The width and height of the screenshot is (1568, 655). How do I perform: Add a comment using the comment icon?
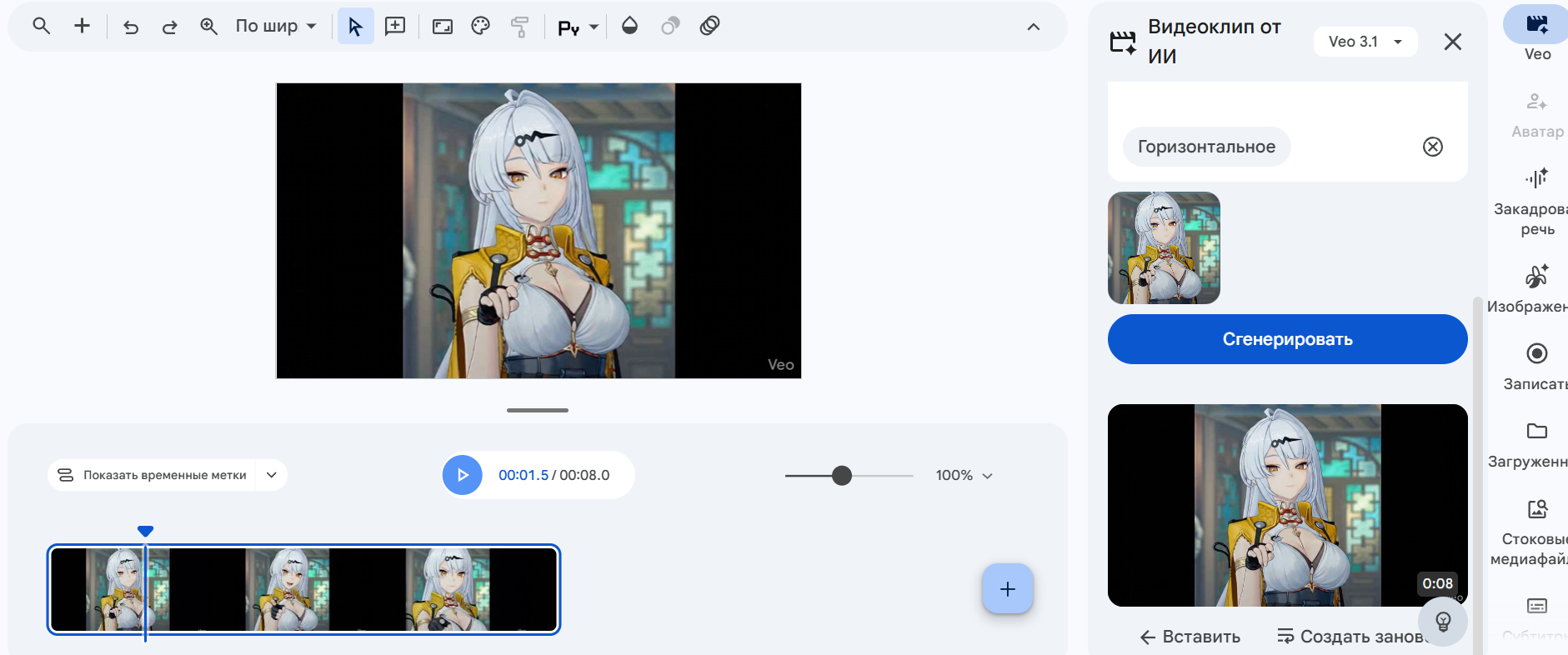(x=395, y=27)
